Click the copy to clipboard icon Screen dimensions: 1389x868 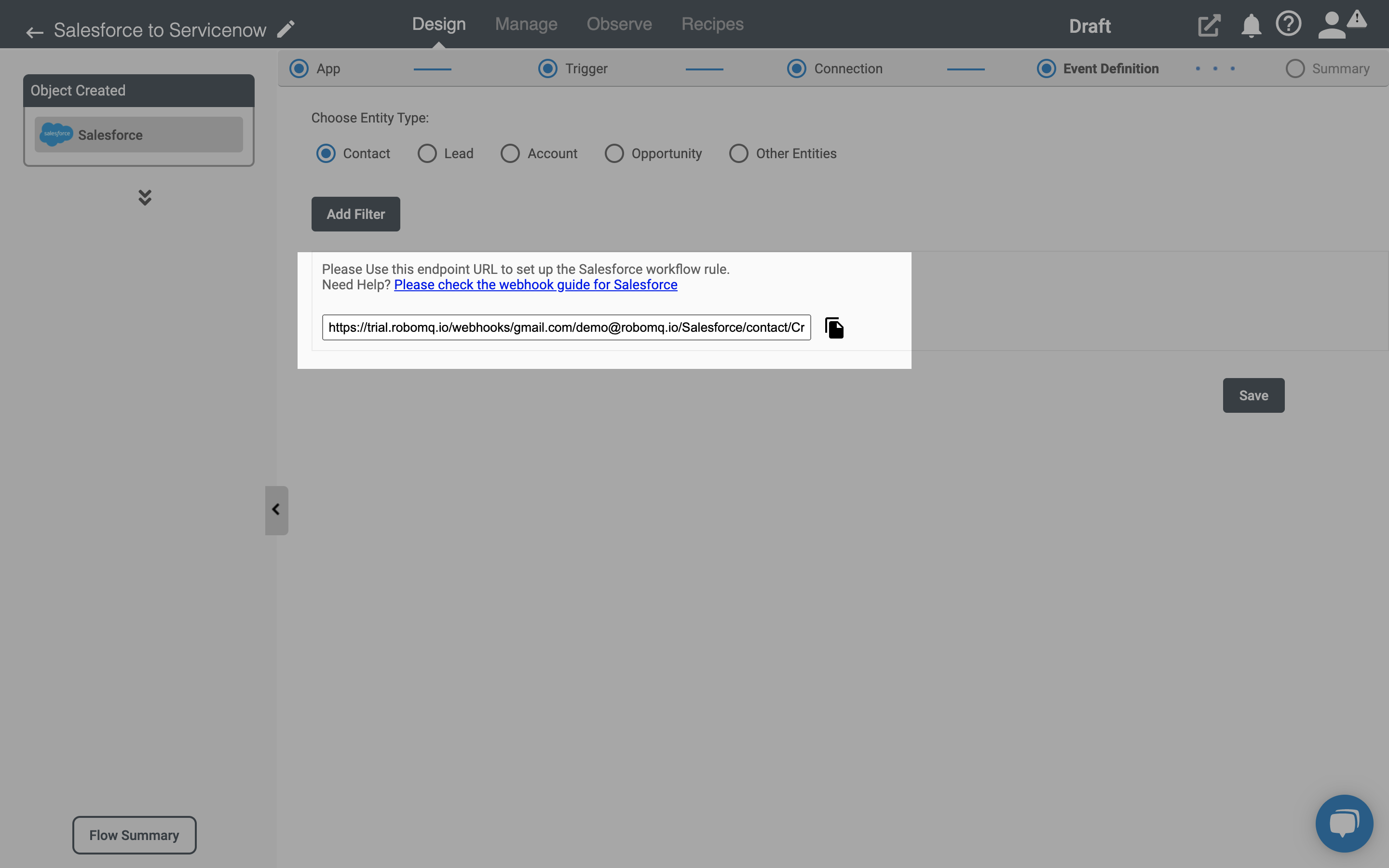pyautogui.click(x=834, y=327)
